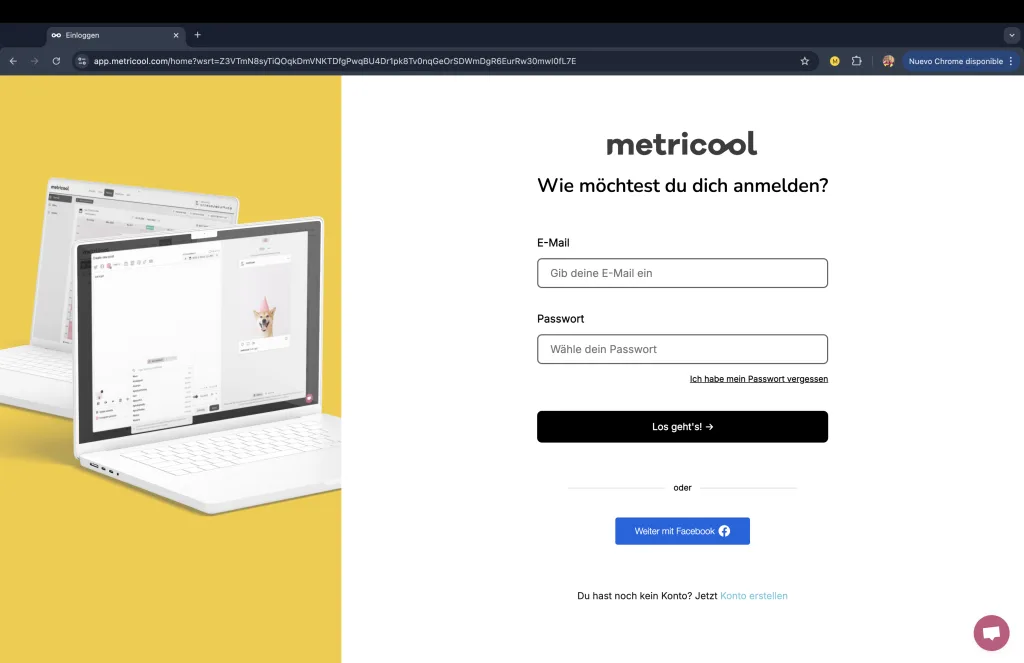Open the Chrome three-dot menu

point(1011,61)
